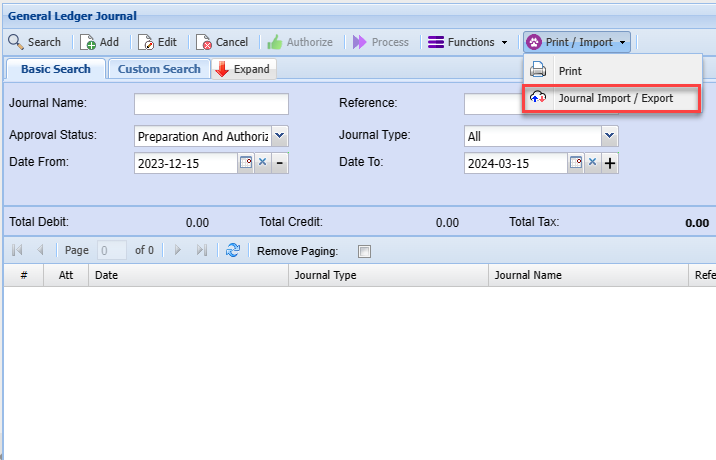The width and height of the screenshot is (716, 460).
Task: Click the plus button beside Date To
Action: click(x=610, y=163)
